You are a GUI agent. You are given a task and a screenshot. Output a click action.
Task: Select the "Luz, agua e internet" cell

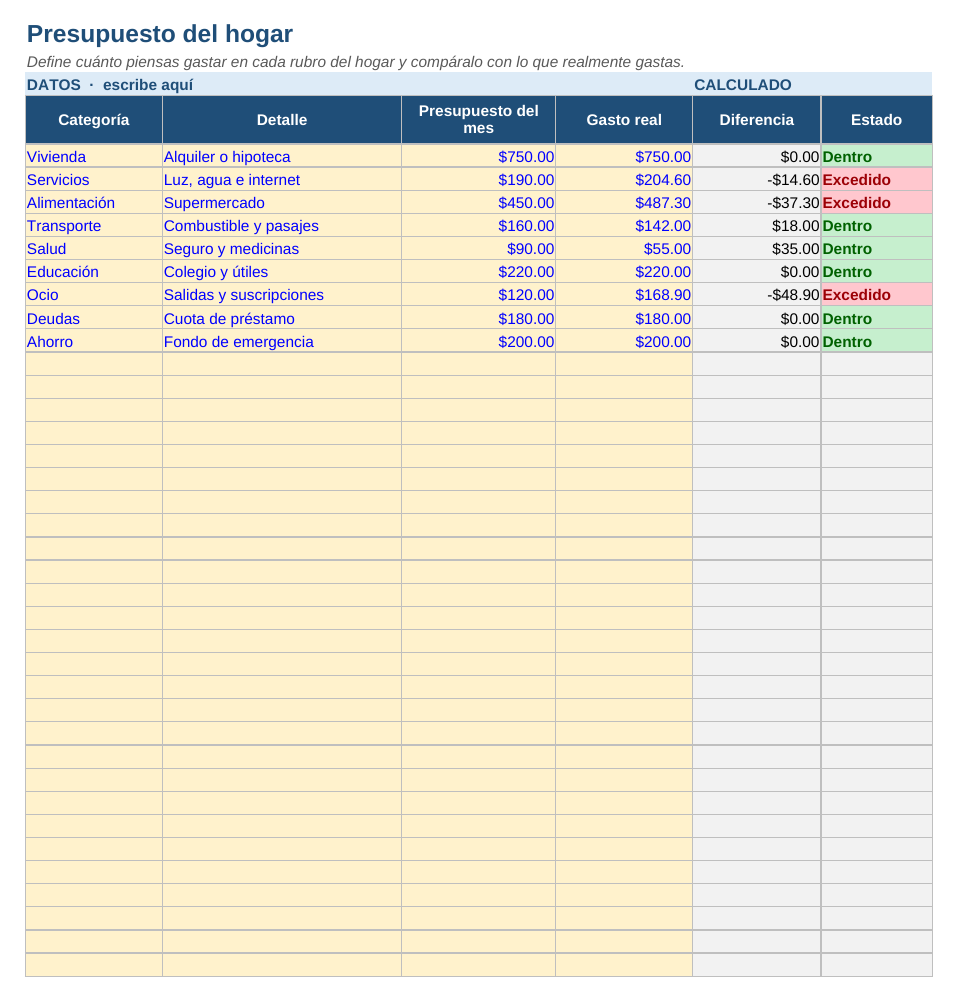[x=282, y=179]
